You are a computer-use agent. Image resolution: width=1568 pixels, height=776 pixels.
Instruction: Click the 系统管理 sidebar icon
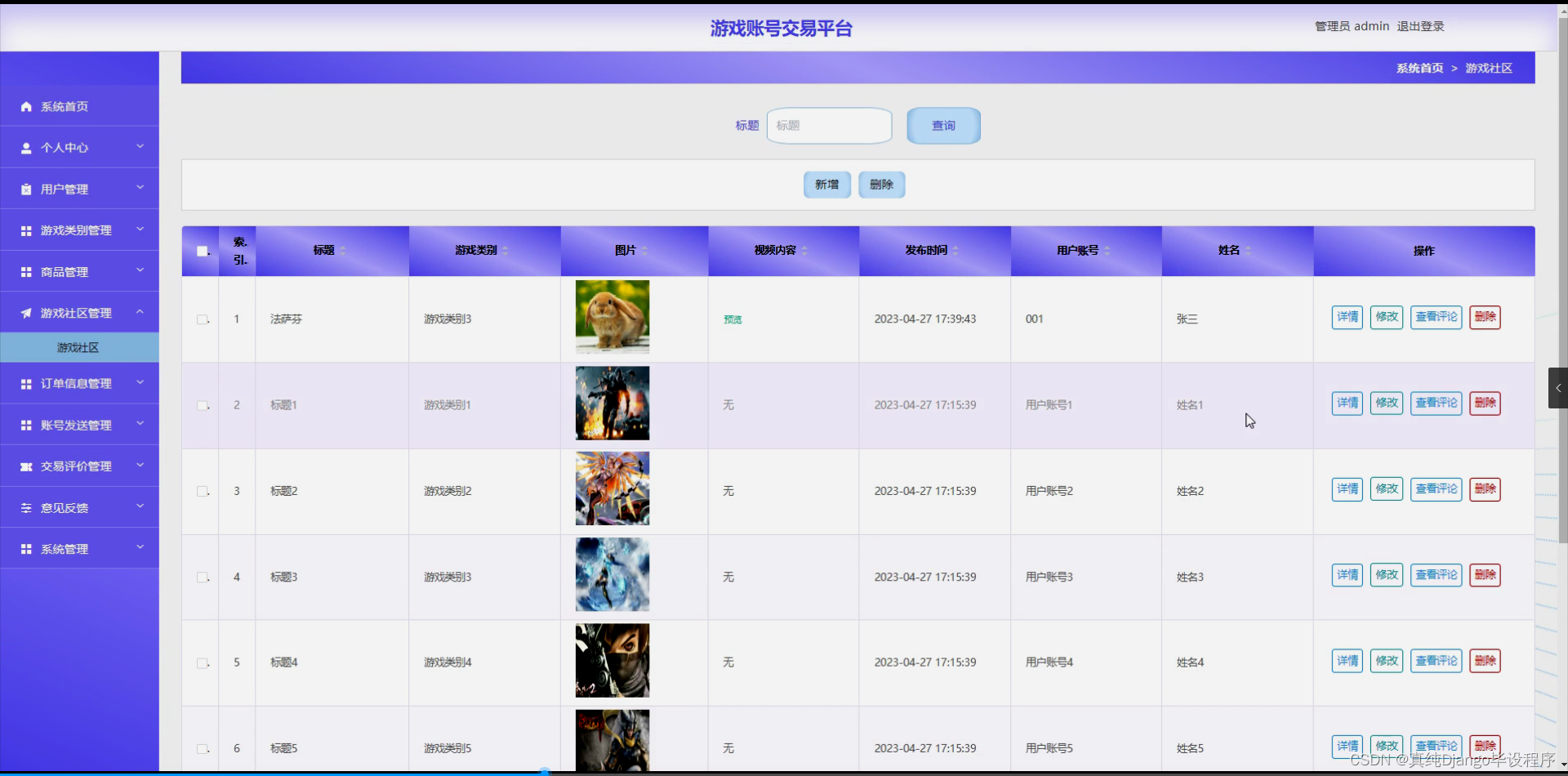coord(25,548)
